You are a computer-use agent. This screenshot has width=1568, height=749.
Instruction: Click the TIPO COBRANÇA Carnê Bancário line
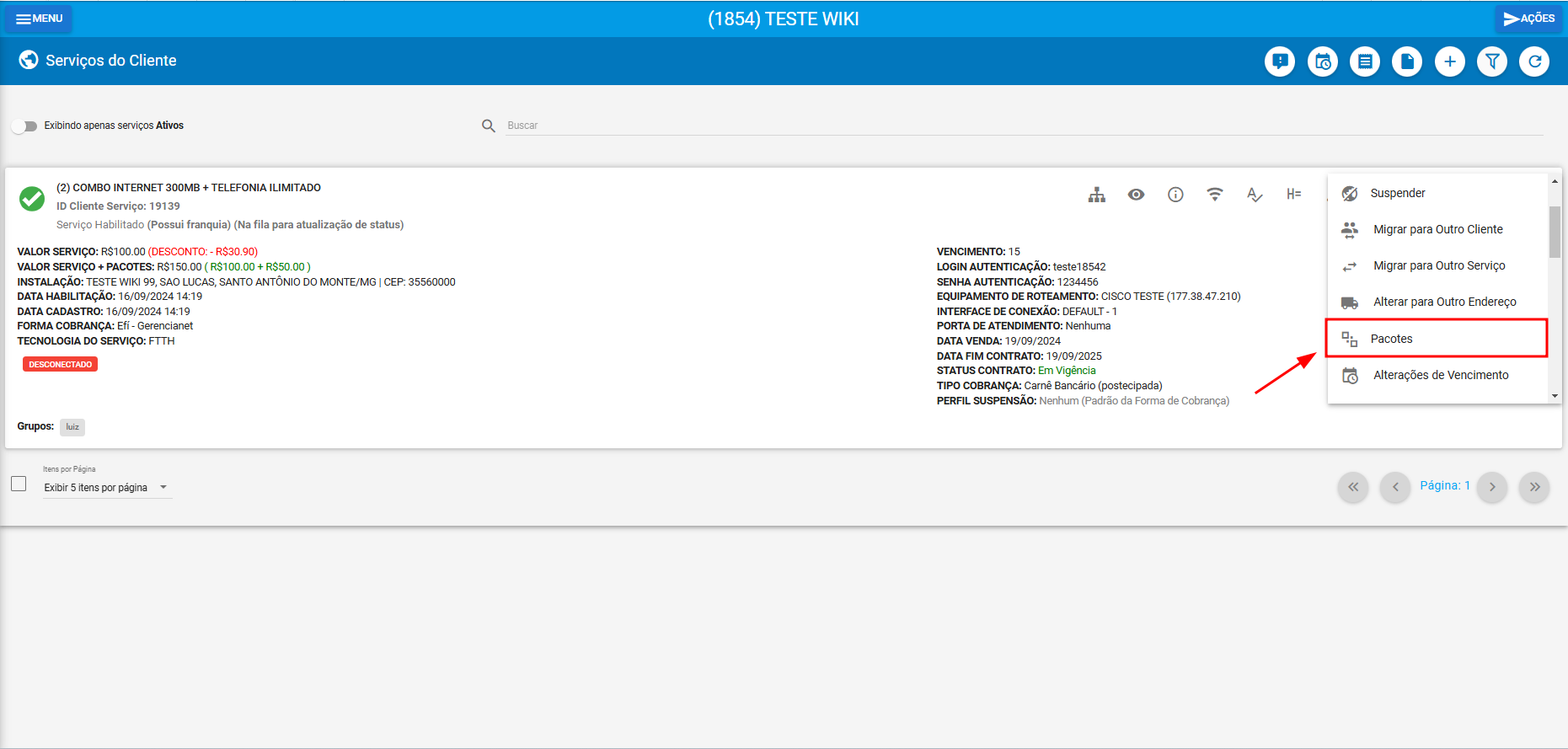1050,386
